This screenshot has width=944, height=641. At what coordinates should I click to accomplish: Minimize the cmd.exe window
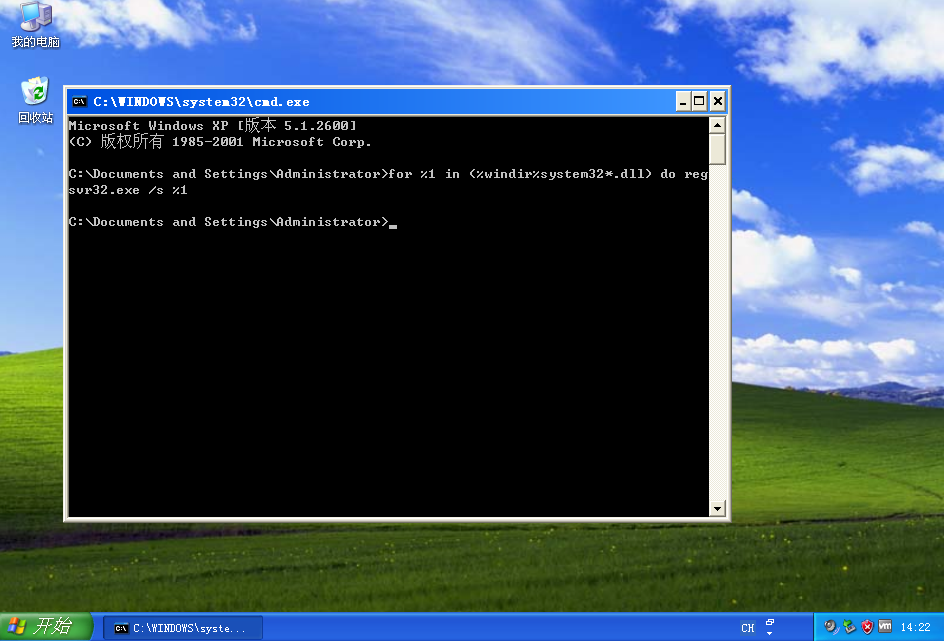pos(683,101)
